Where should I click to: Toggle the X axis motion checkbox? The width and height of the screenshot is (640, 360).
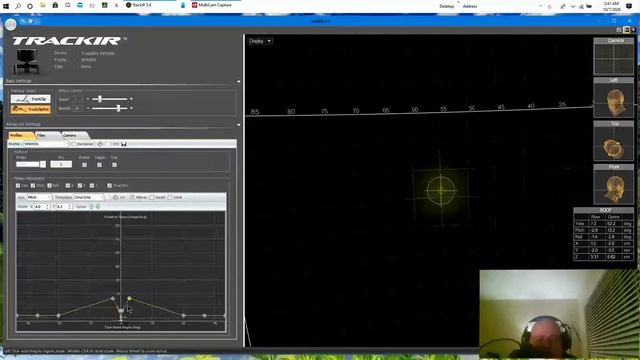[68, 186]
